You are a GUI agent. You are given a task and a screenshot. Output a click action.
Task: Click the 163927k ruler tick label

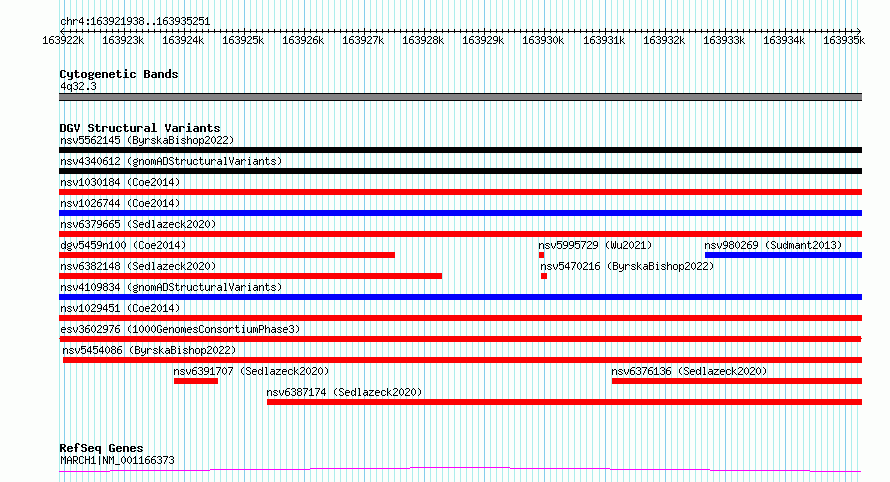pyautogui.click(x=363, y=41)
